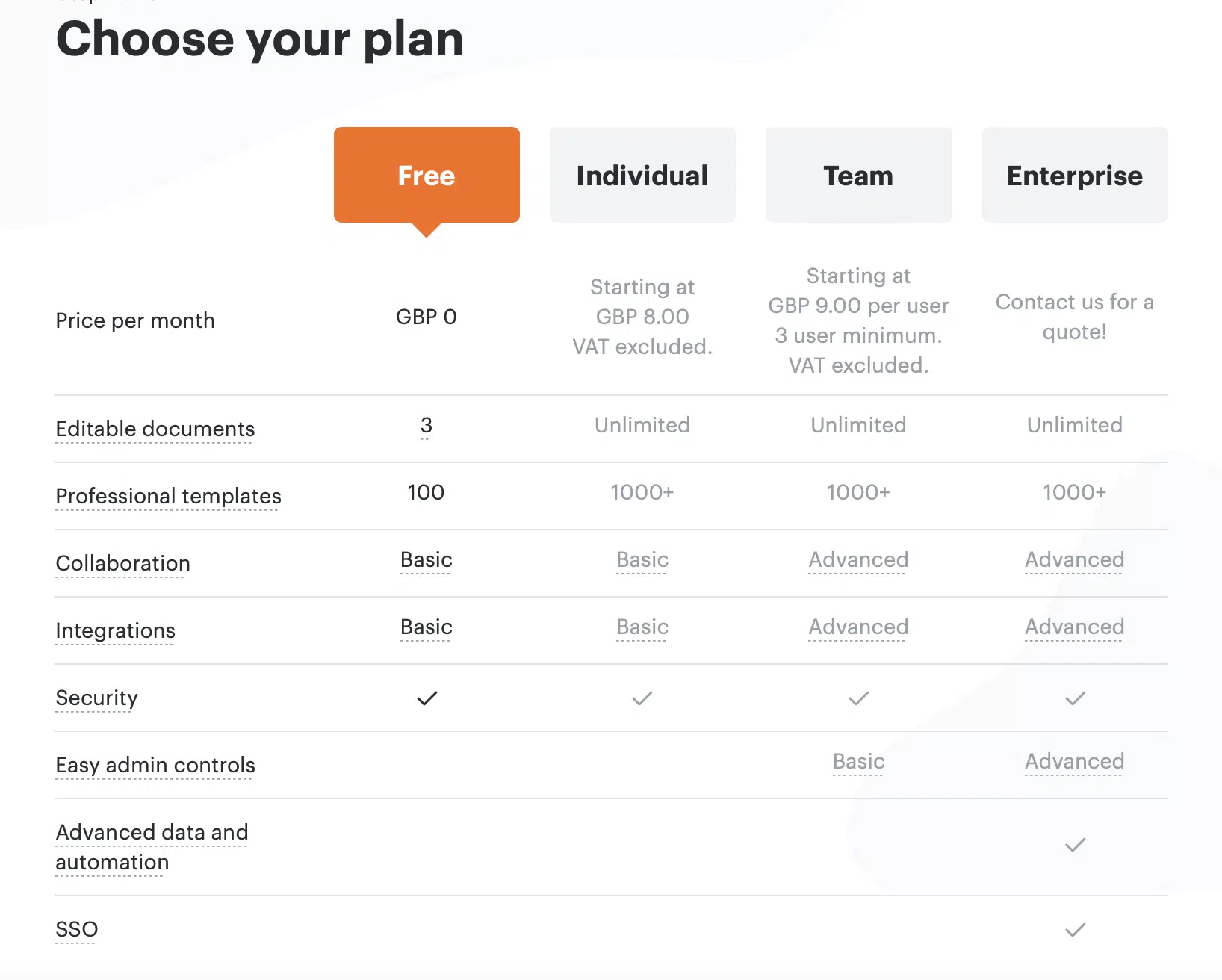This screenshot has height=980, width=1222.
Task: Click the Collaboration feature label
Action: 123,563
